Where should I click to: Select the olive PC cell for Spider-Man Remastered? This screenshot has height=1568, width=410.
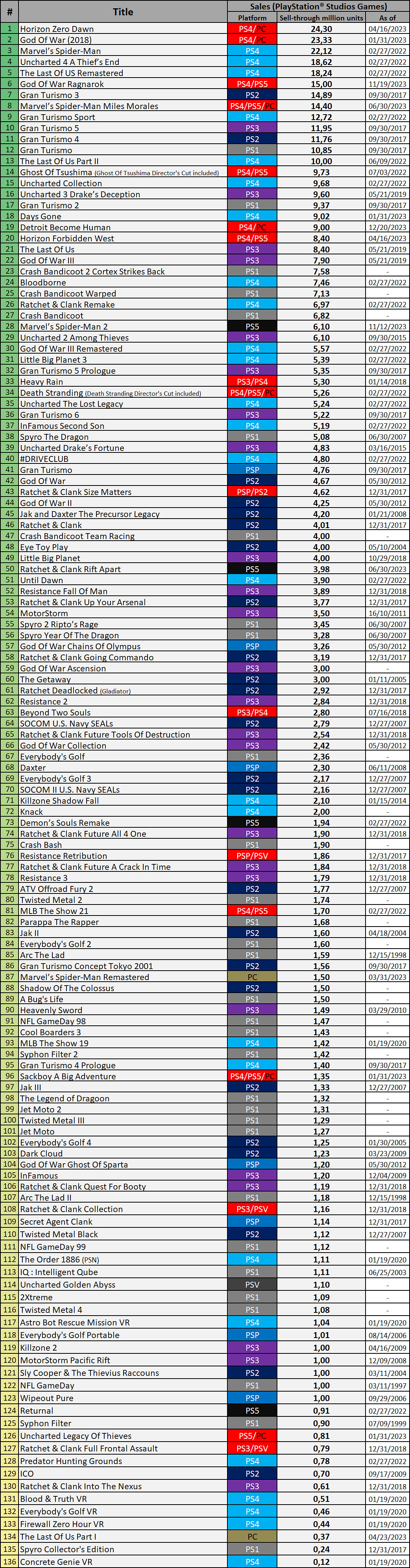[x=252, y=977]
